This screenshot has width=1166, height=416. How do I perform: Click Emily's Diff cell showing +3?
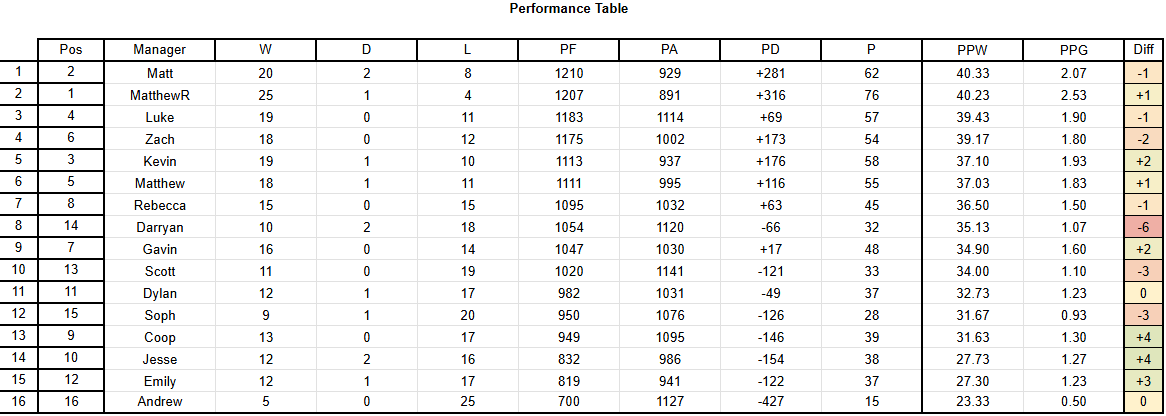[1144, 382]
